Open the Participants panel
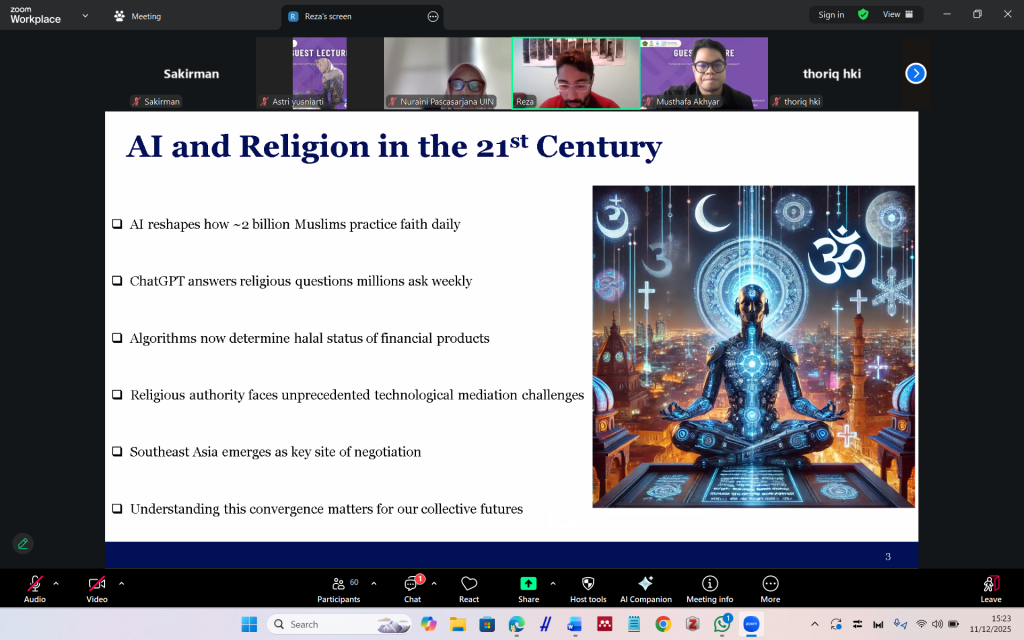 338,588
